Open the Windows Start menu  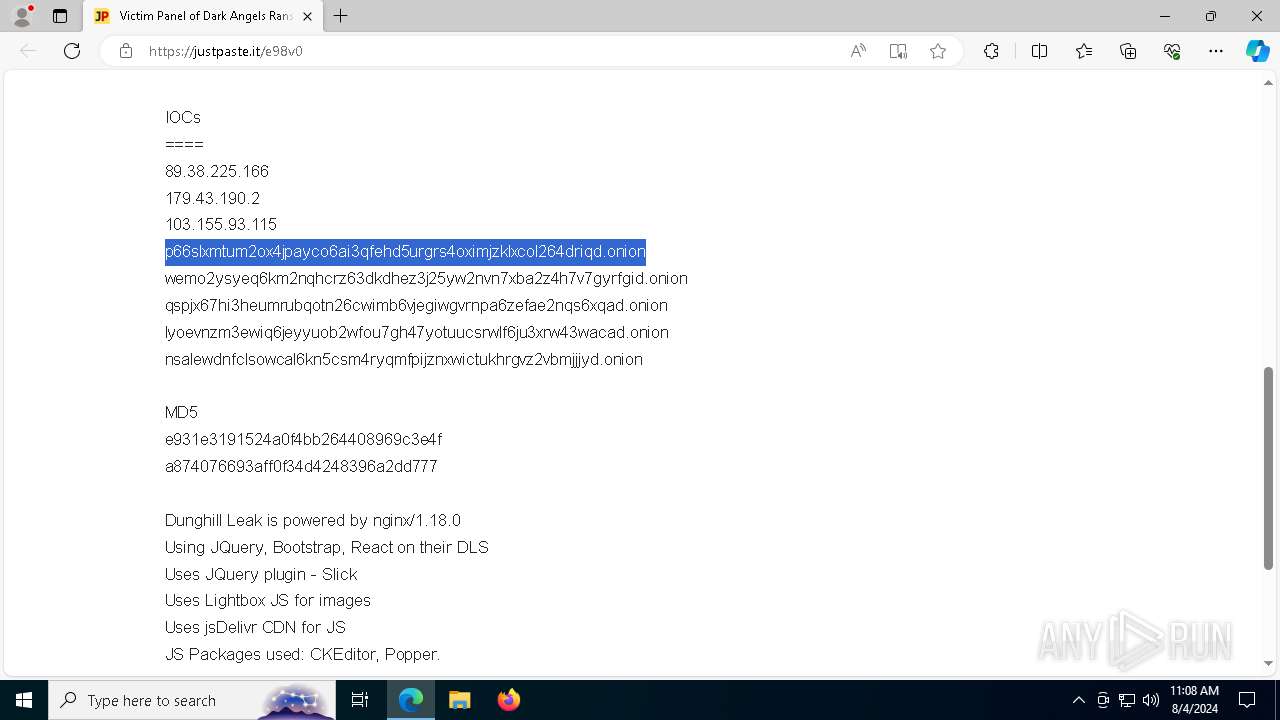coord(24,700)
